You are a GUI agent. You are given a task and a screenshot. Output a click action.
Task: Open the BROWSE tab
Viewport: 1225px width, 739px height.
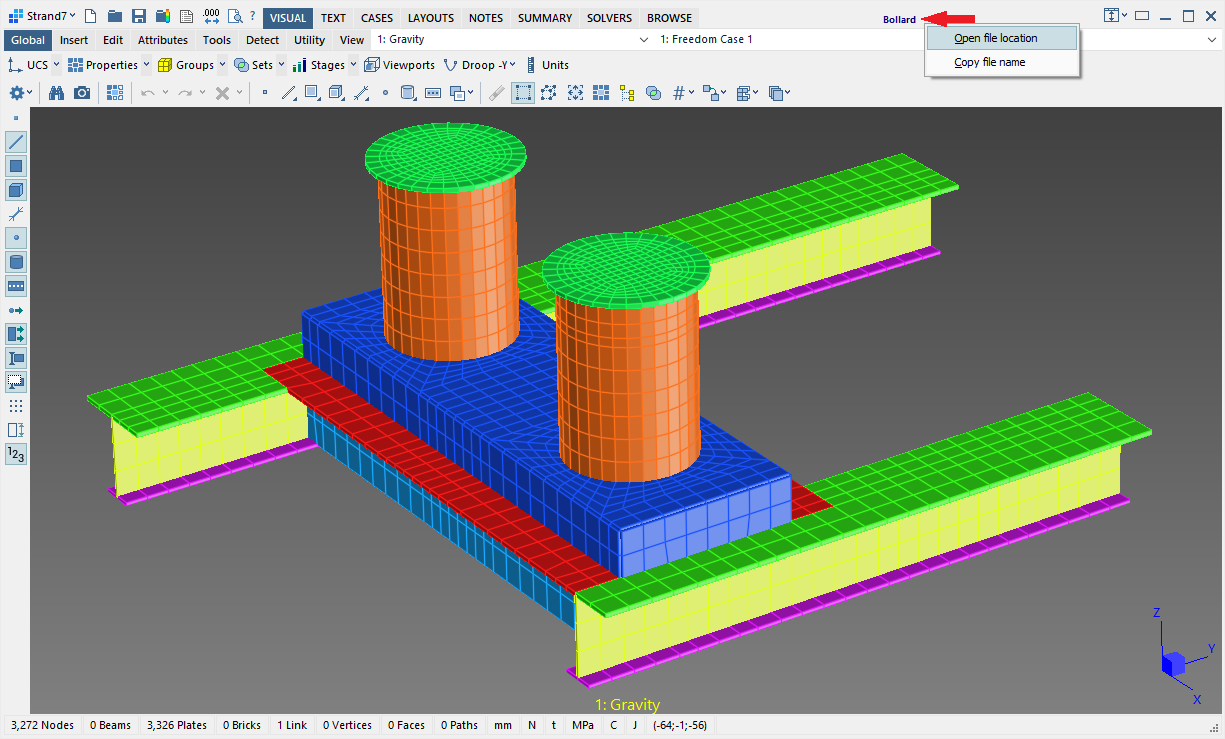(x=669, y=18)
